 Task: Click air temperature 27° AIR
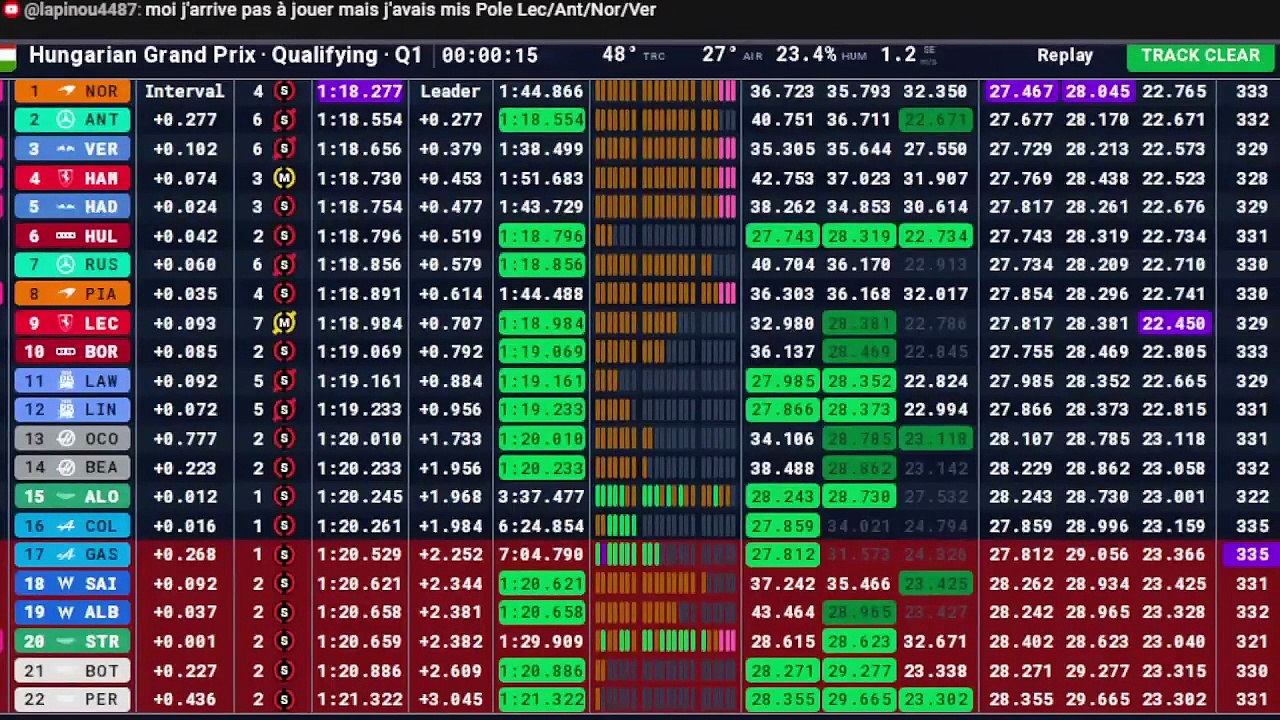point(732,56)
